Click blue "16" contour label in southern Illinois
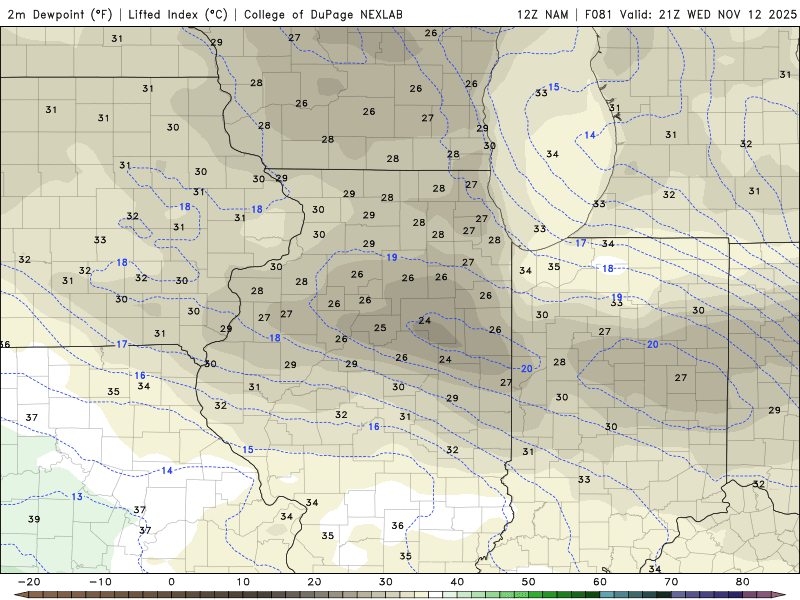Image resolution: width=800 pixels, height=600 pixels. (x=374, y=427)
